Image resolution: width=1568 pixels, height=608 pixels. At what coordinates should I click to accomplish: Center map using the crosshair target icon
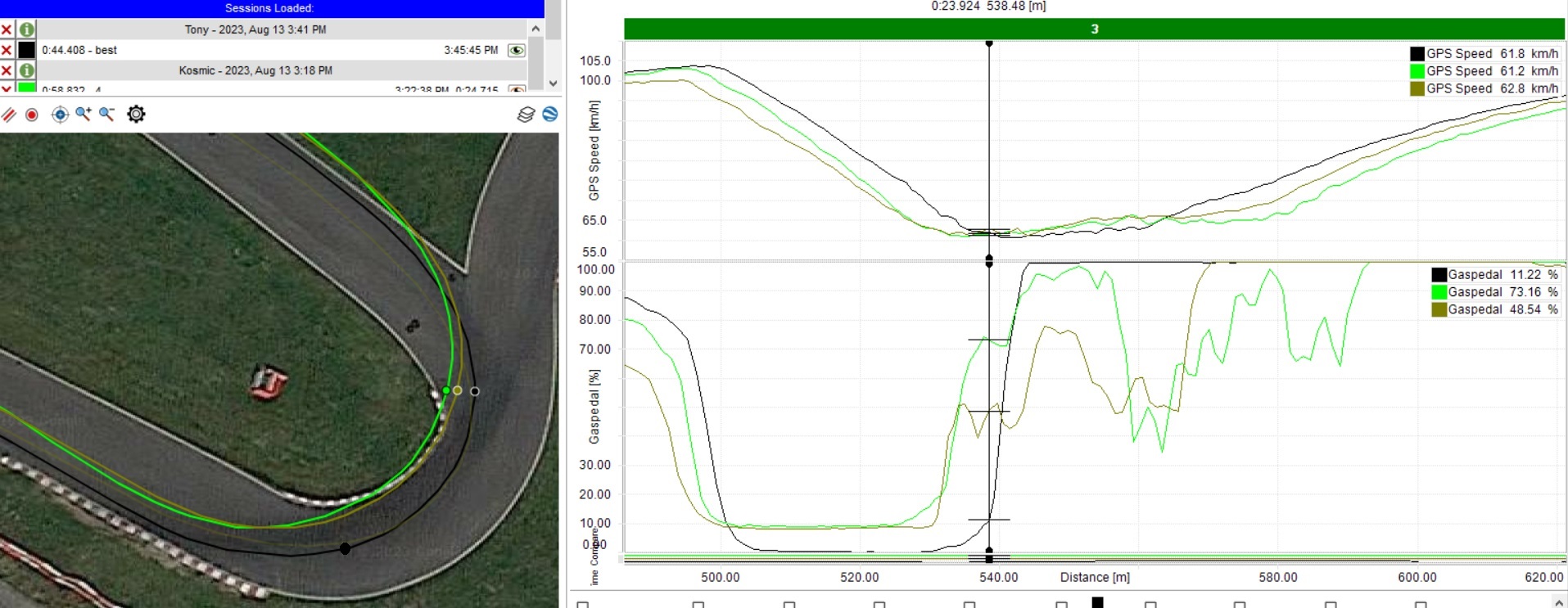point(60,115)
